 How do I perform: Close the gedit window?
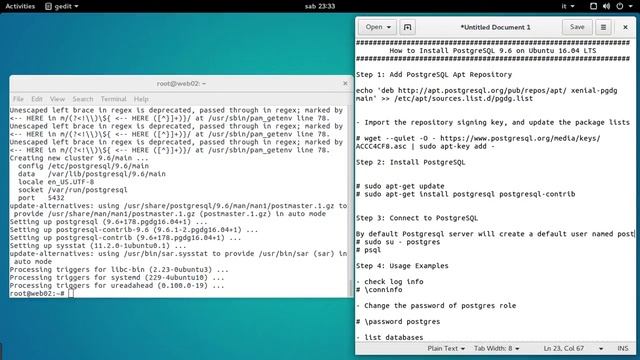[625, 27]
